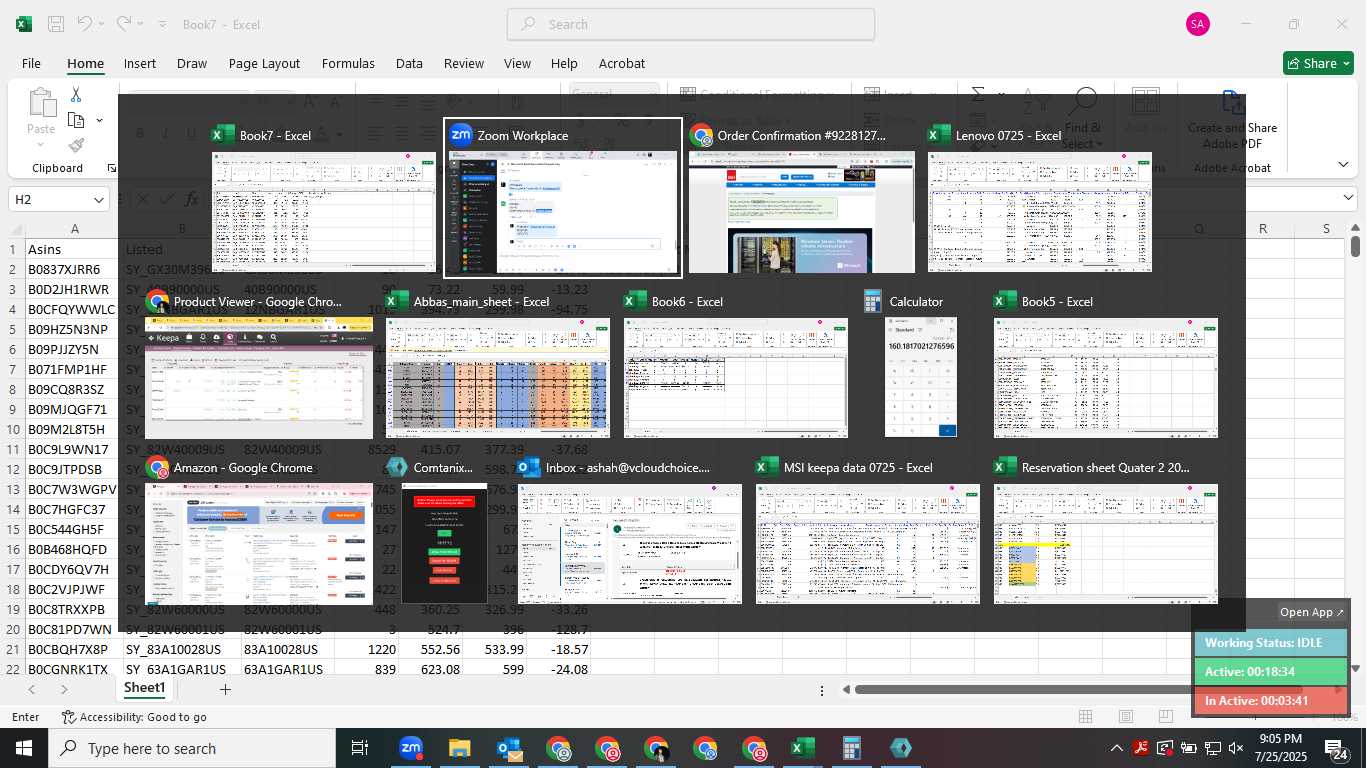This screenshot has width=1366, height=768.
Task: Open the SA account avatar
Action: (x=1198, y=24)
